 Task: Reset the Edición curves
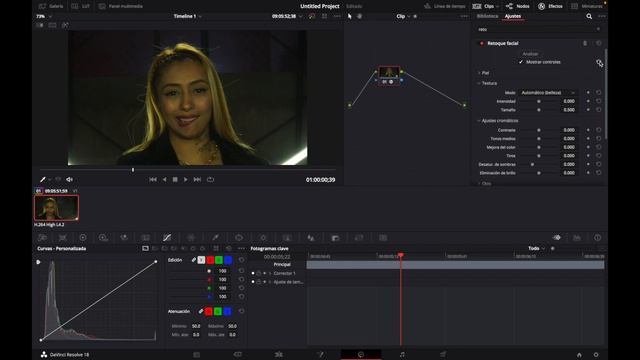[241, 260]
